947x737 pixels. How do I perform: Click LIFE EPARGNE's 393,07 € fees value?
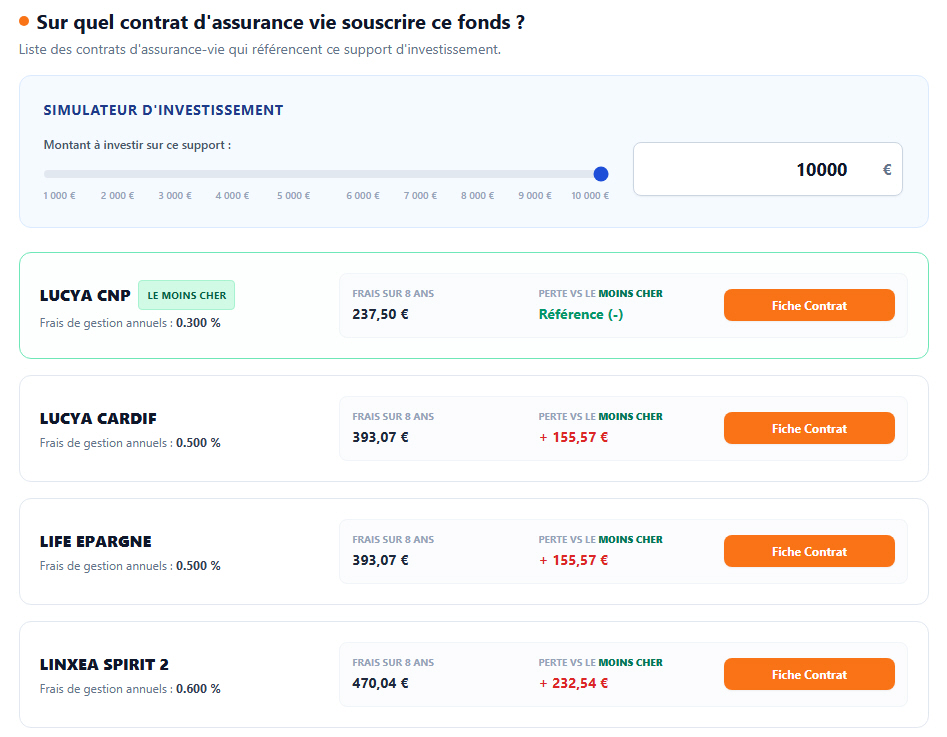tap(380, 560)
